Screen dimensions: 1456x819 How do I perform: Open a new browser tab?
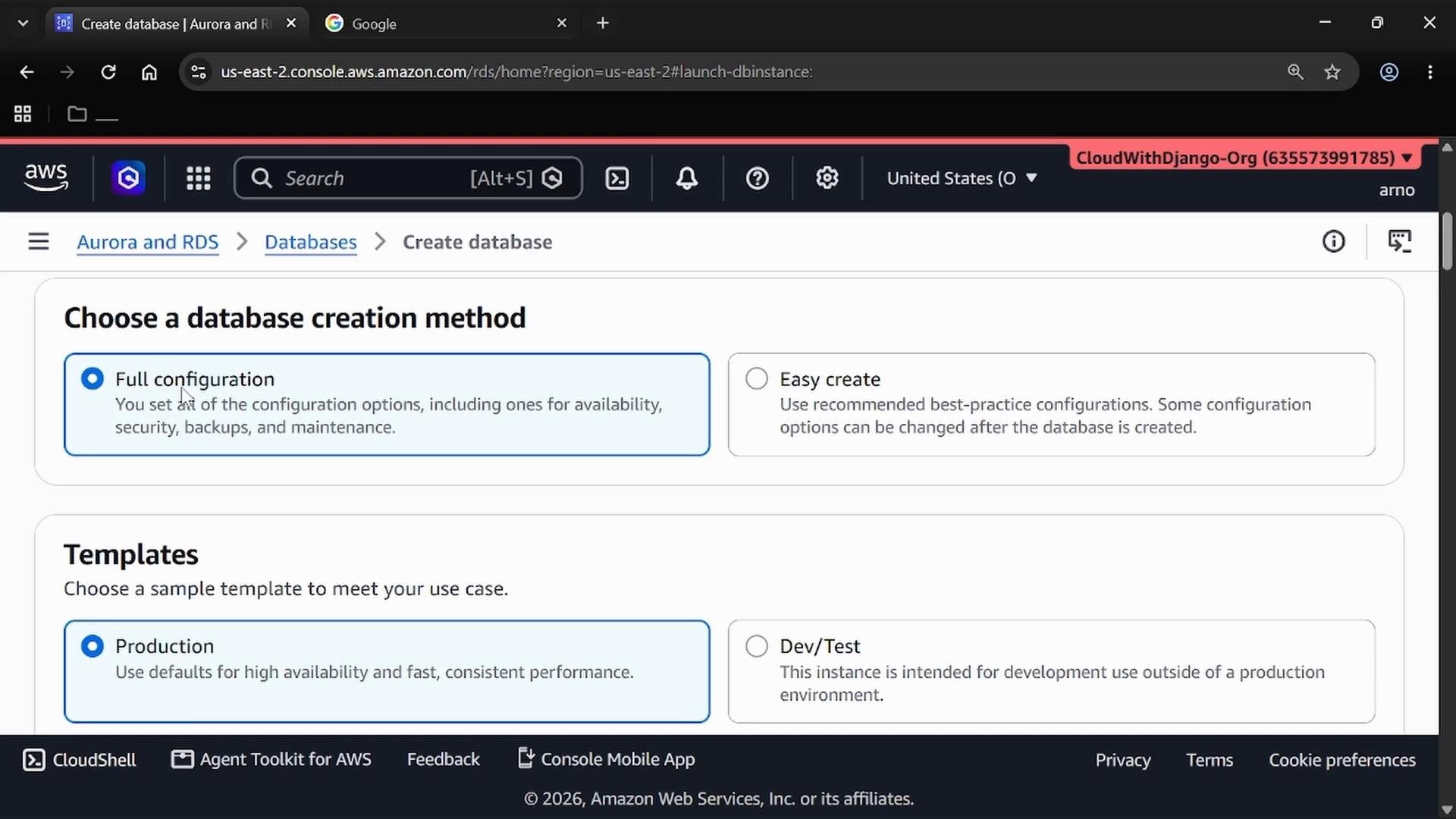603,24
